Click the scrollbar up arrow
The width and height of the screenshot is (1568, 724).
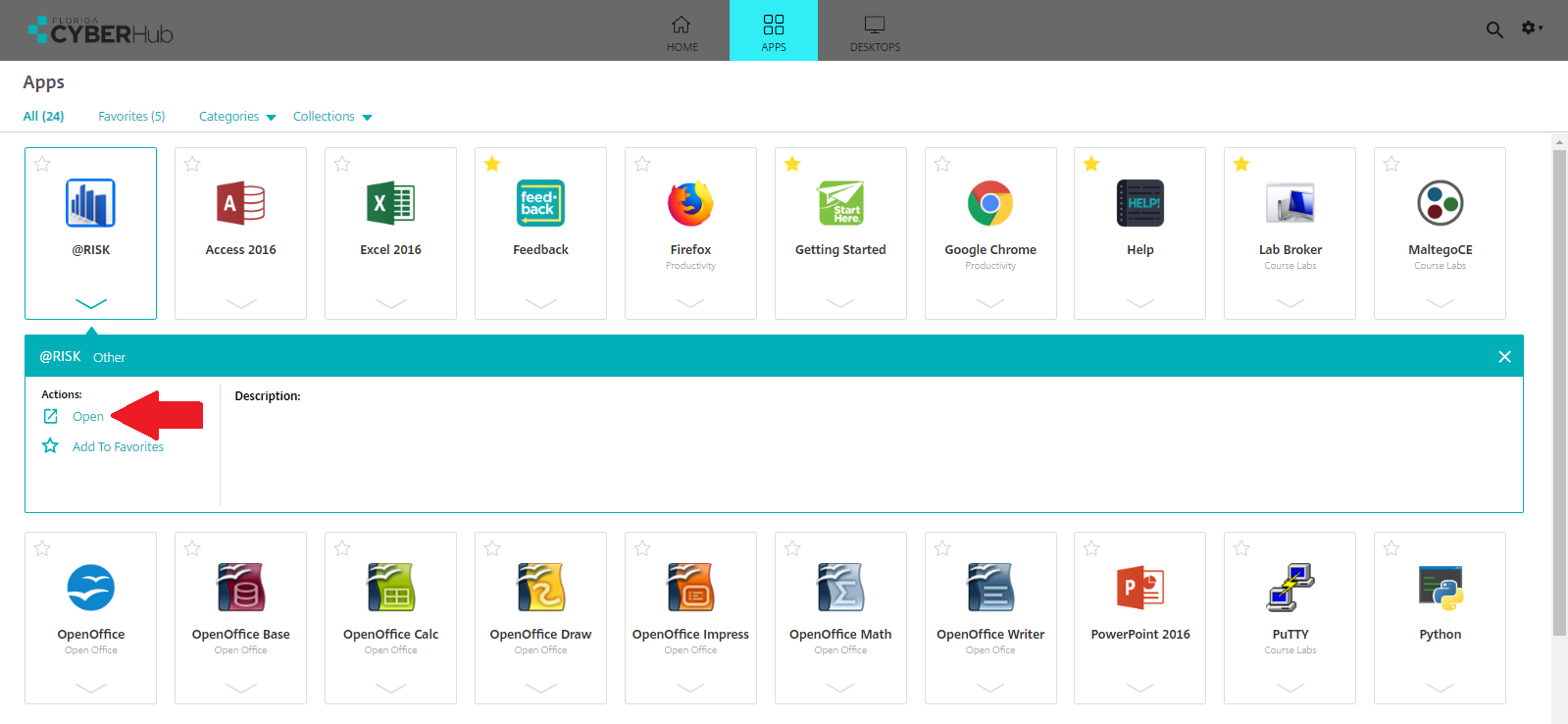(1559, 142)
